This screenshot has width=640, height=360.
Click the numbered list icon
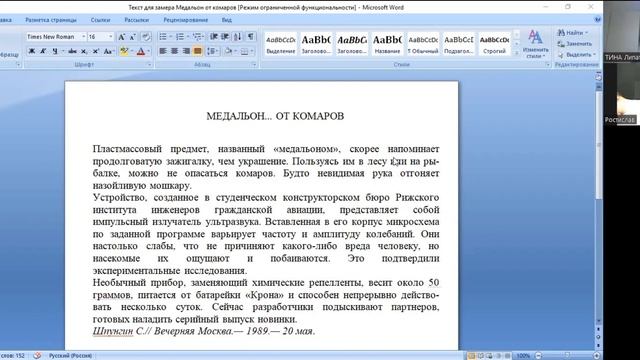pos(180,37)
